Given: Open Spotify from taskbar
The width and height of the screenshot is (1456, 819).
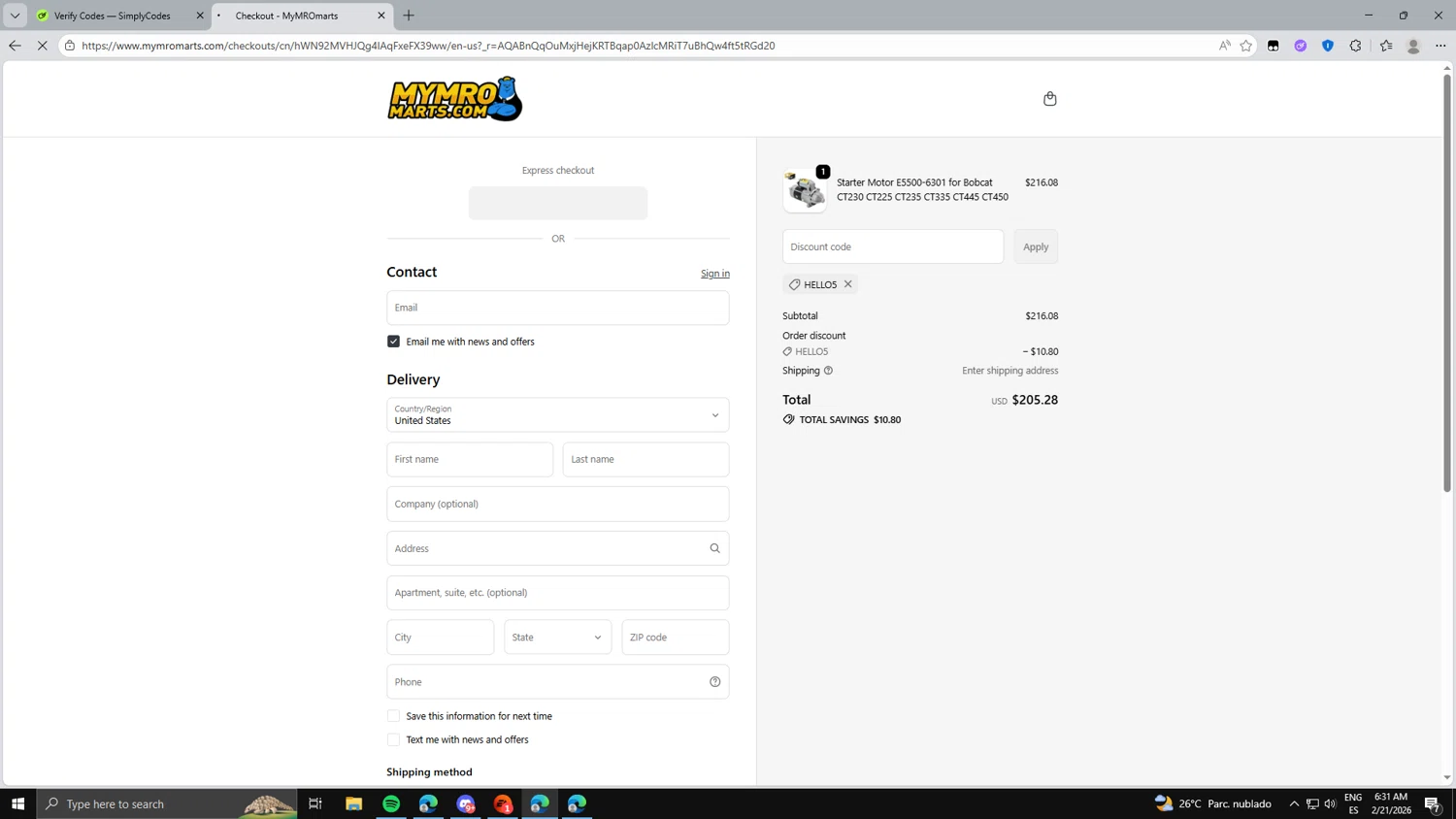Looking at the screenshot, I should pyautogui.click(x=391, y=803).
